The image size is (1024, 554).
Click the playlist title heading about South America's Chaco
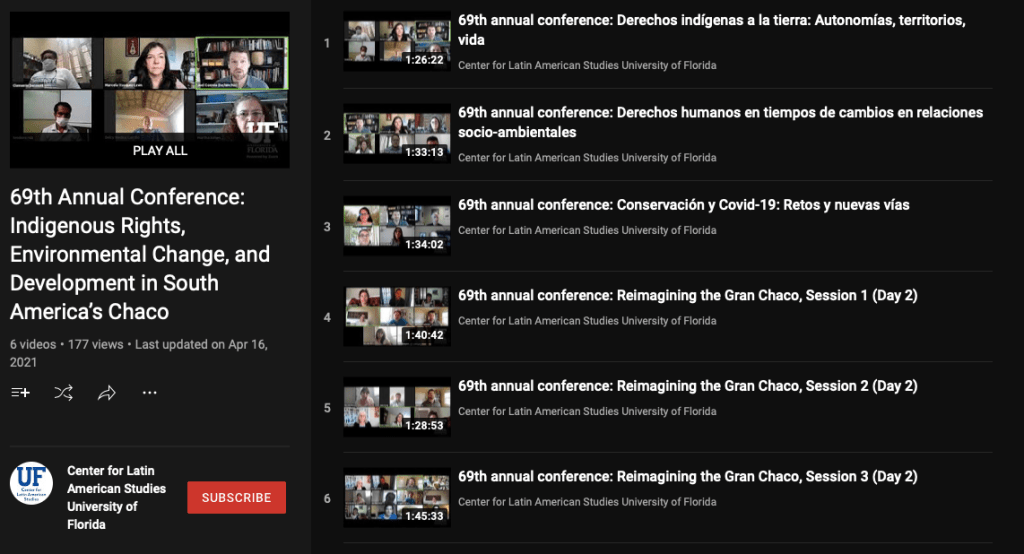click(x=139, y=254)
